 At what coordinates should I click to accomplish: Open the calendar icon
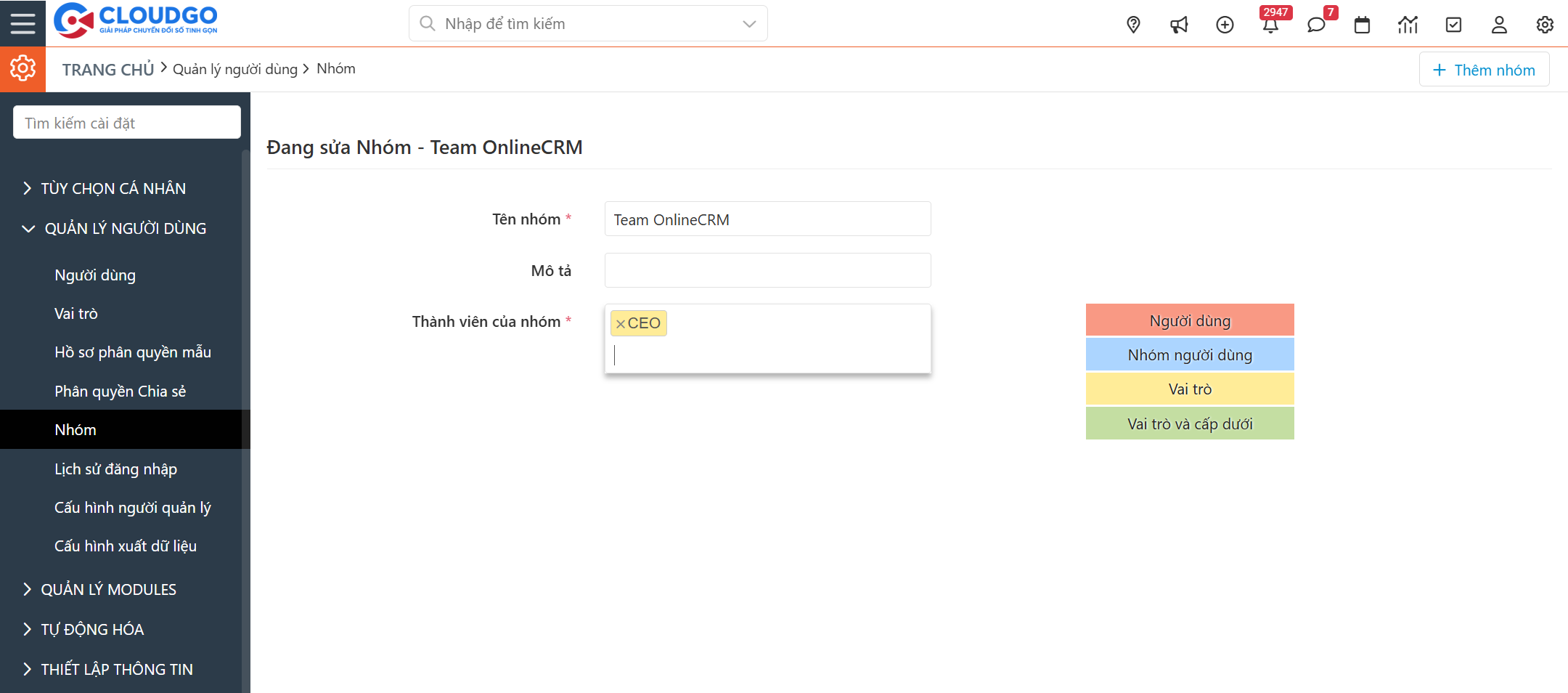[1362, 25]
